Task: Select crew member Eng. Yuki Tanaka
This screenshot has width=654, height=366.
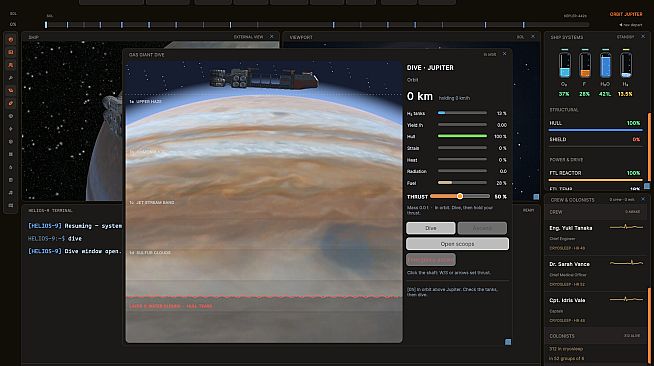Action: 596,237
